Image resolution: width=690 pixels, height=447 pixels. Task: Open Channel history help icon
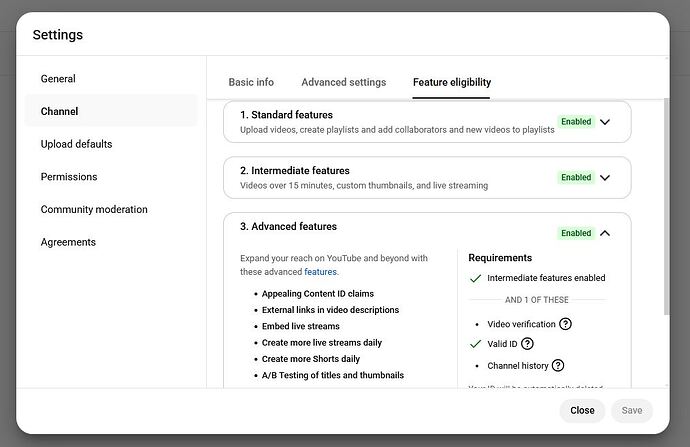[558, 366]
